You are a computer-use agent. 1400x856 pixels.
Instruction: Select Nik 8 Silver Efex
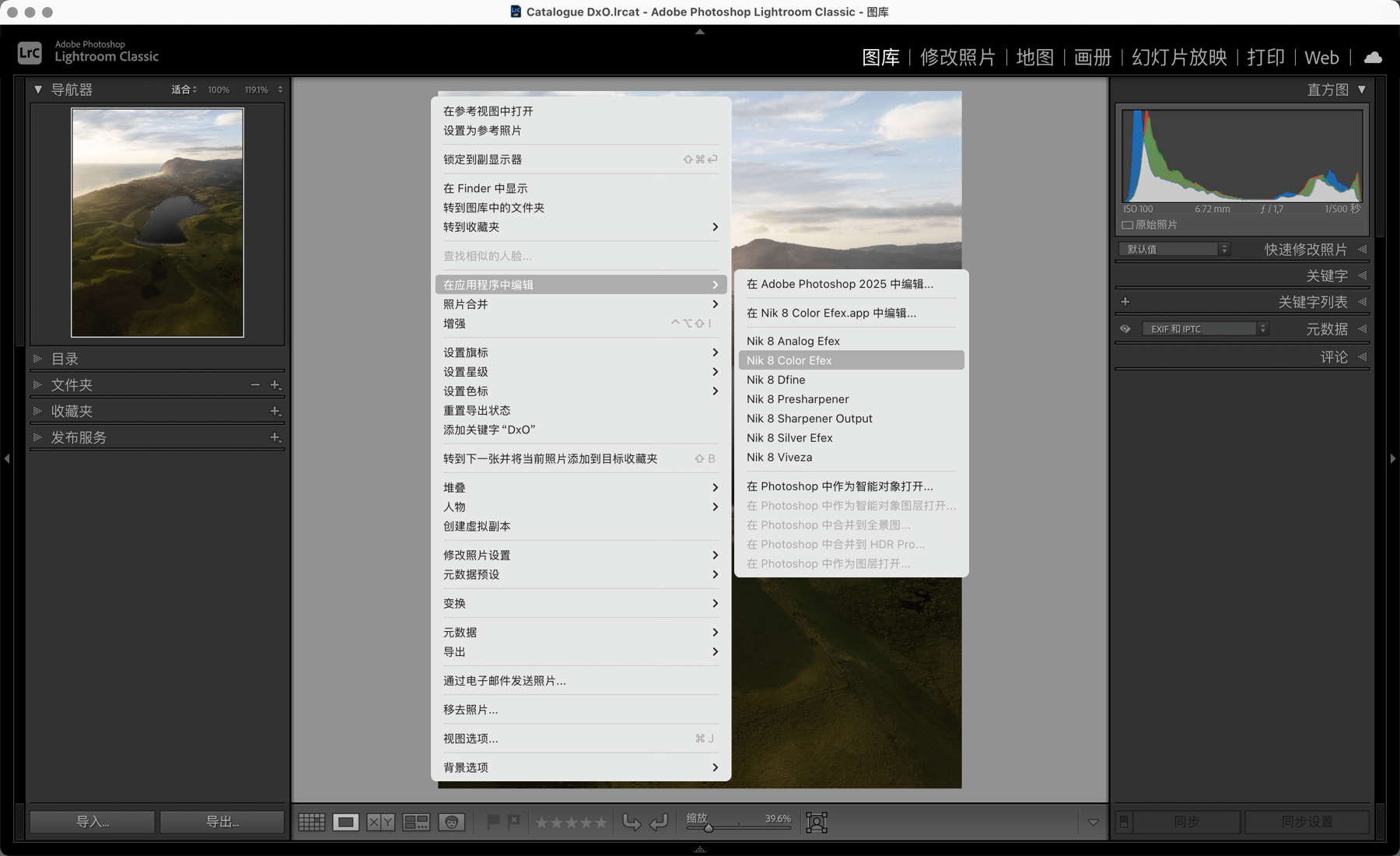pos(851,438)
